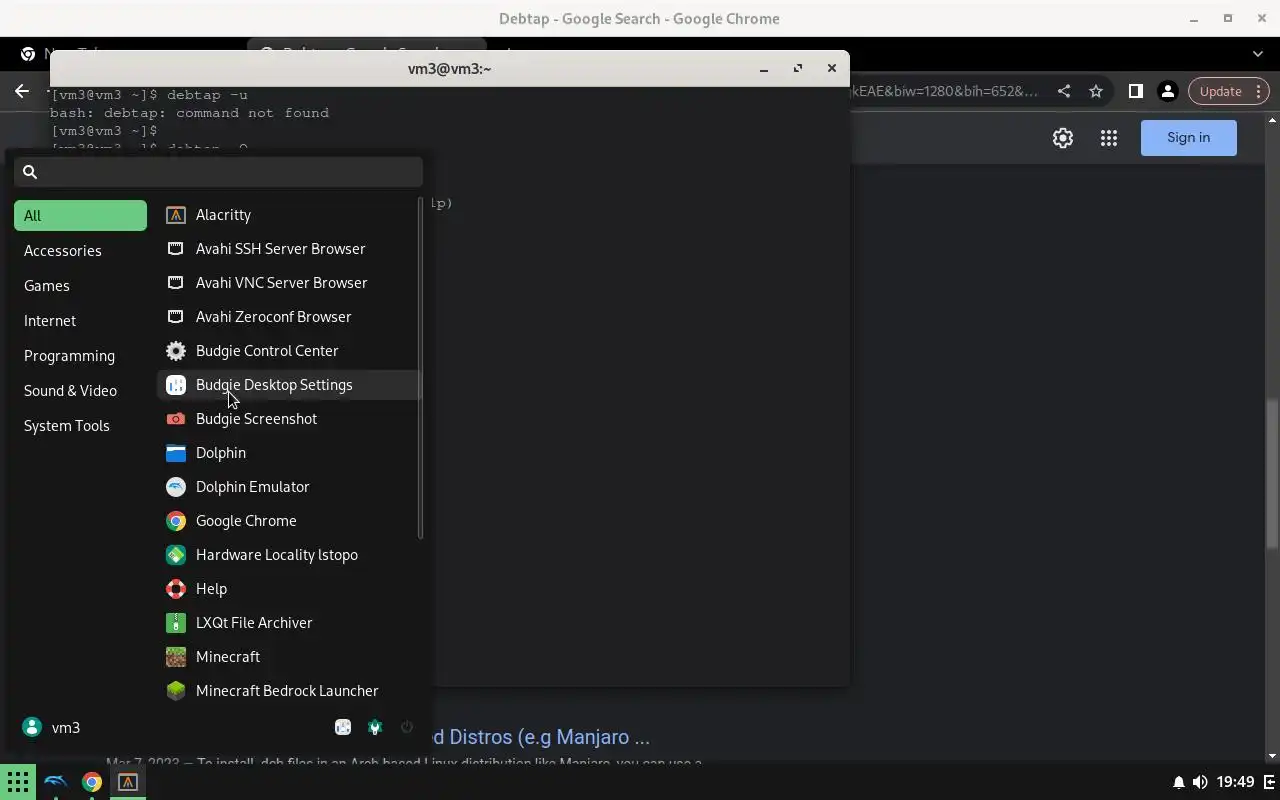
Task: Launch Minecraft Bedrock Launcher
Action: click(x=289, y=691)
